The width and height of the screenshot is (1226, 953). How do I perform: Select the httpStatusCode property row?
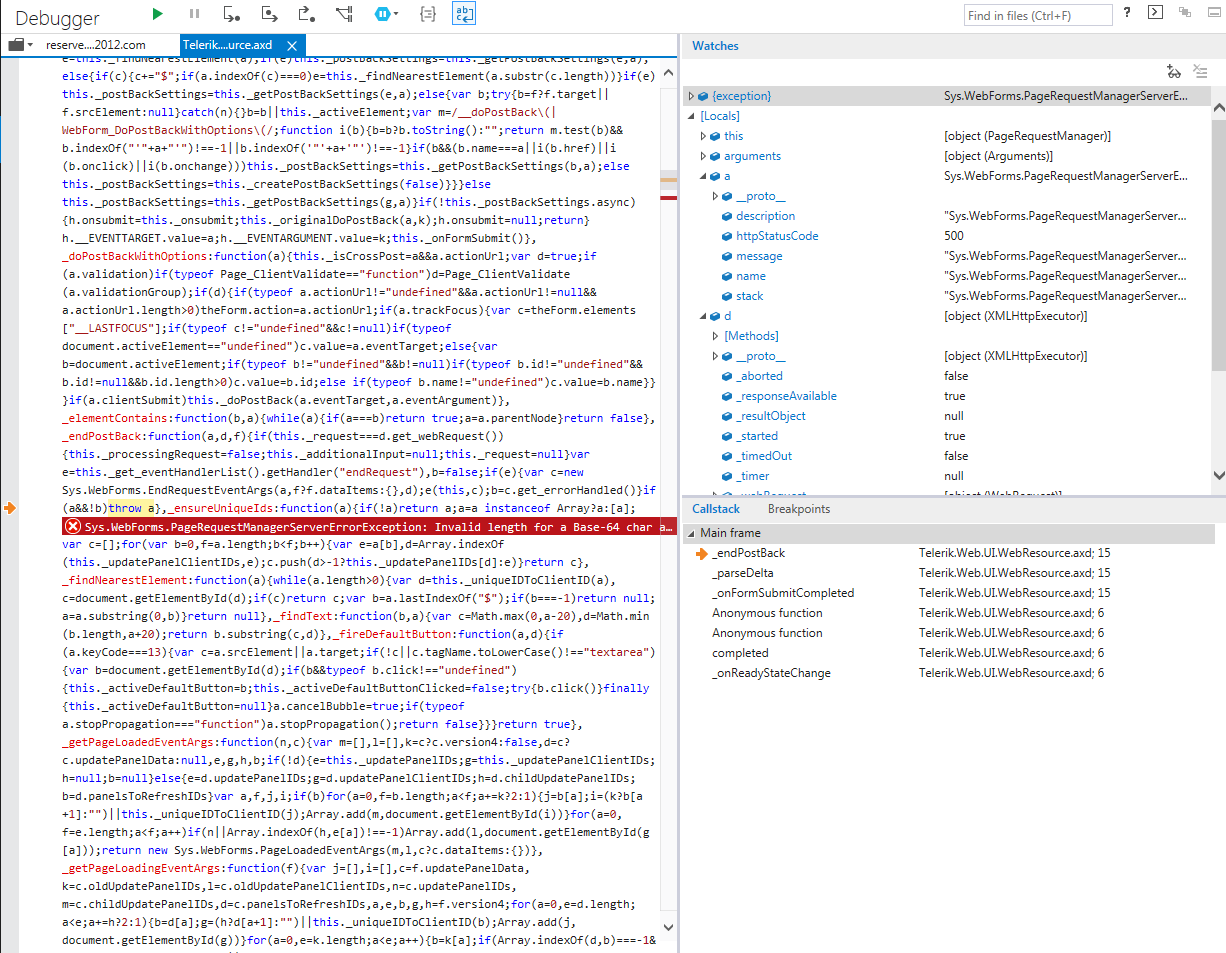pos(947,236)
